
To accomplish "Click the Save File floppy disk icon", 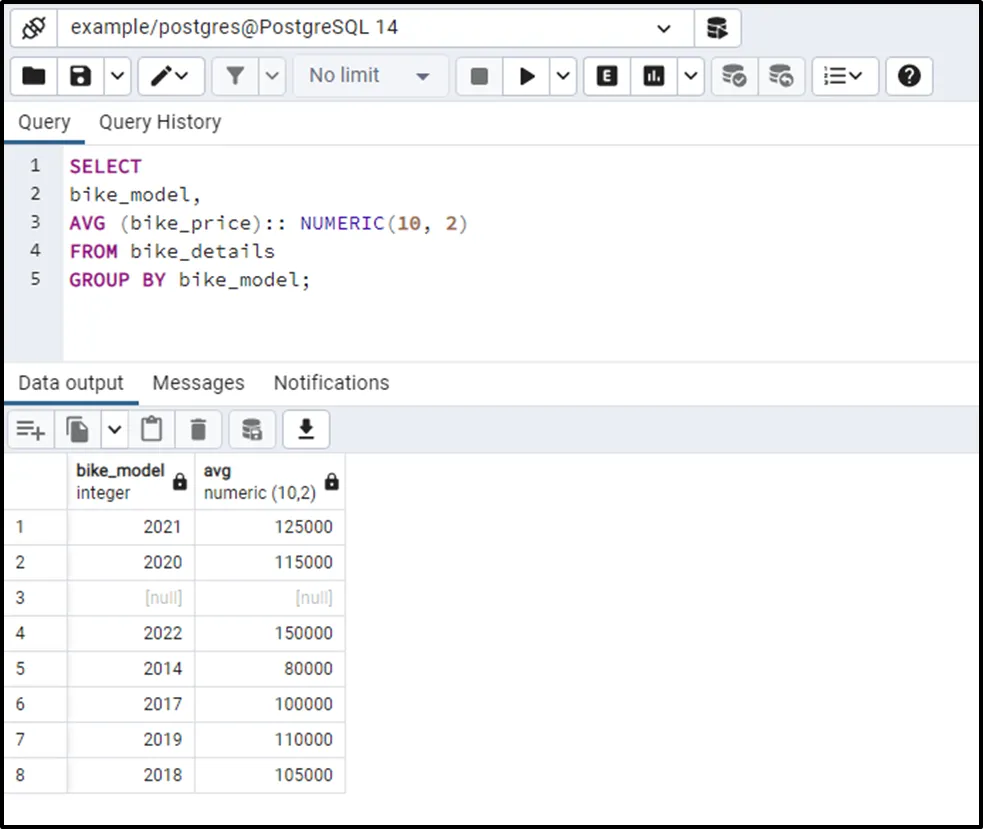I will [x=81, y=76].
